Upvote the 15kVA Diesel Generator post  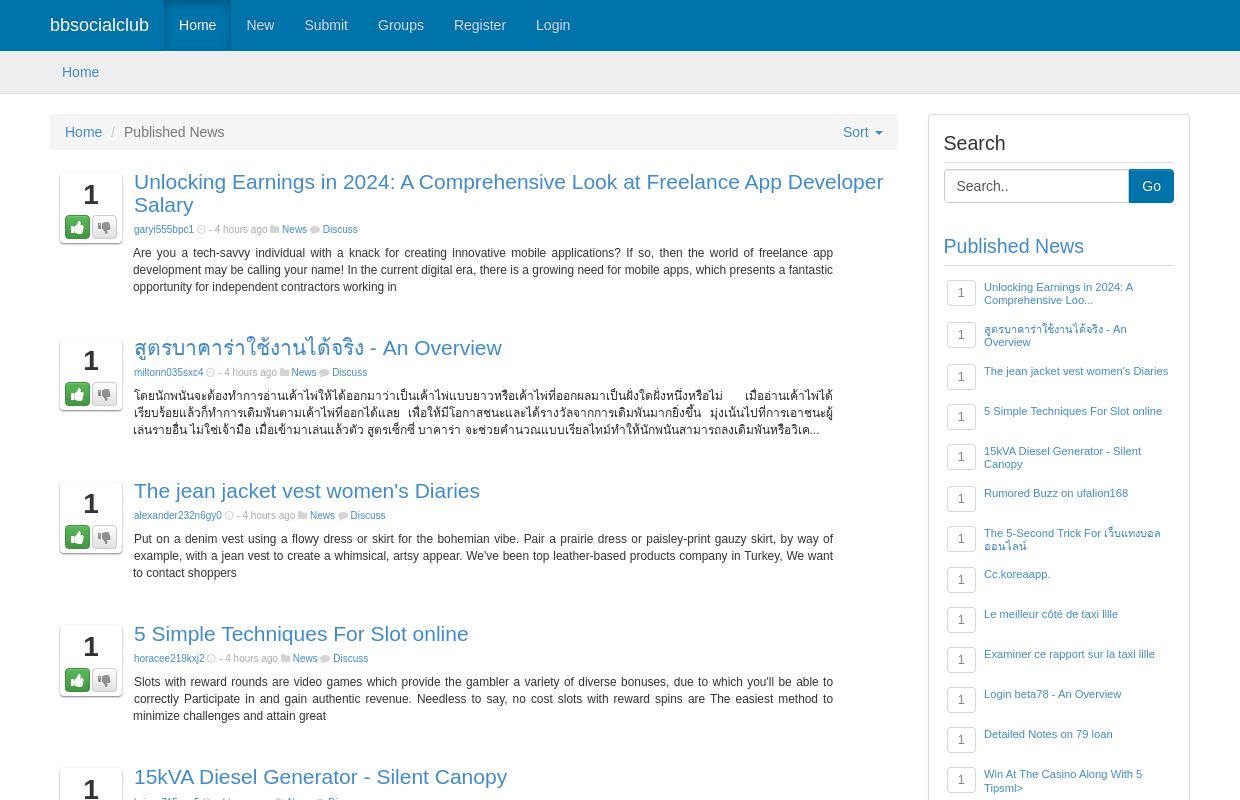(78, 797)
